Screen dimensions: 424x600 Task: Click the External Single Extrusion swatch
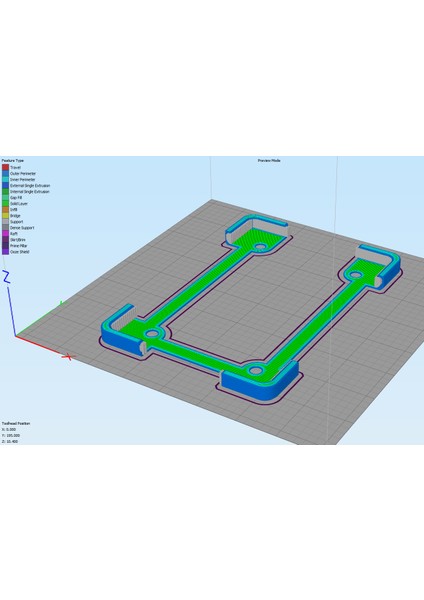tap(5, 186)
